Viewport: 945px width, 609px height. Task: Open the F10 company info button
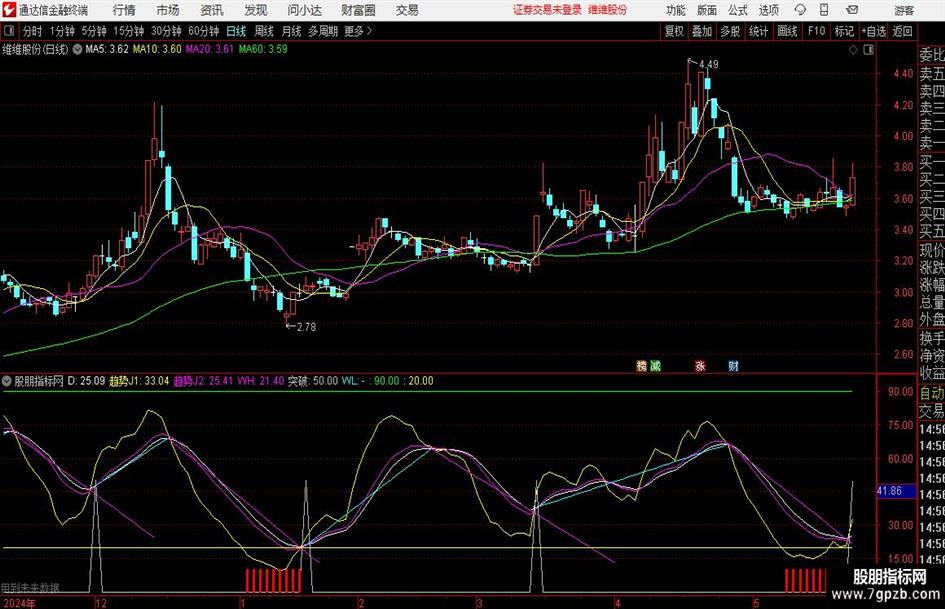817,31
